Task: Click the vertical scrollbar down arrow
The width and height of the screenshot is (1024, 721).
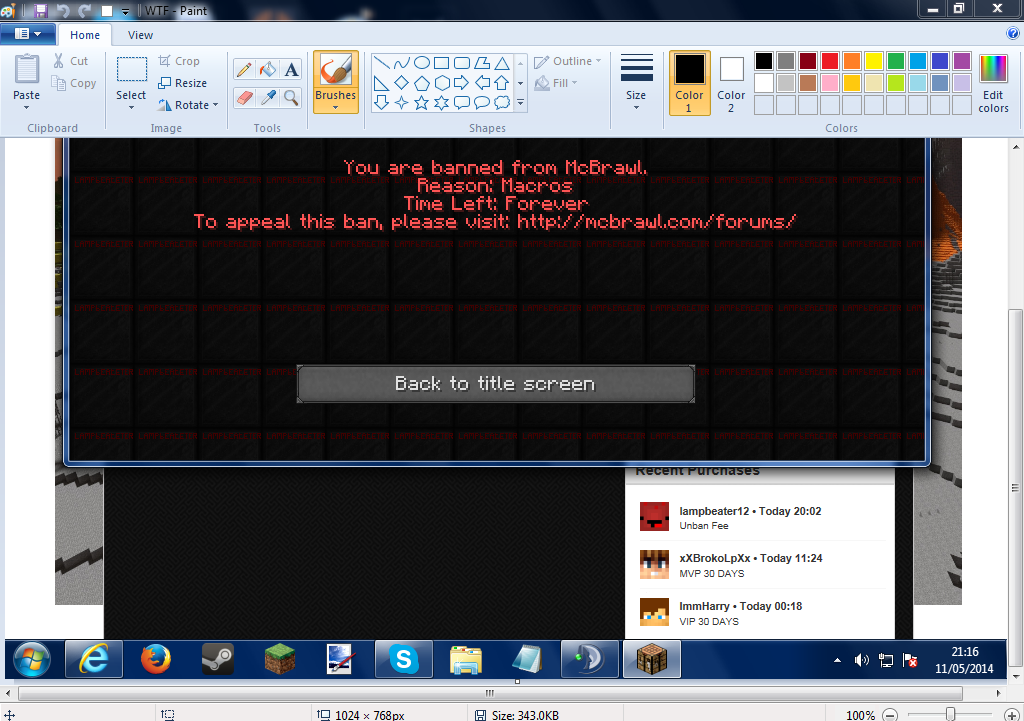Action: (1016, 677)
